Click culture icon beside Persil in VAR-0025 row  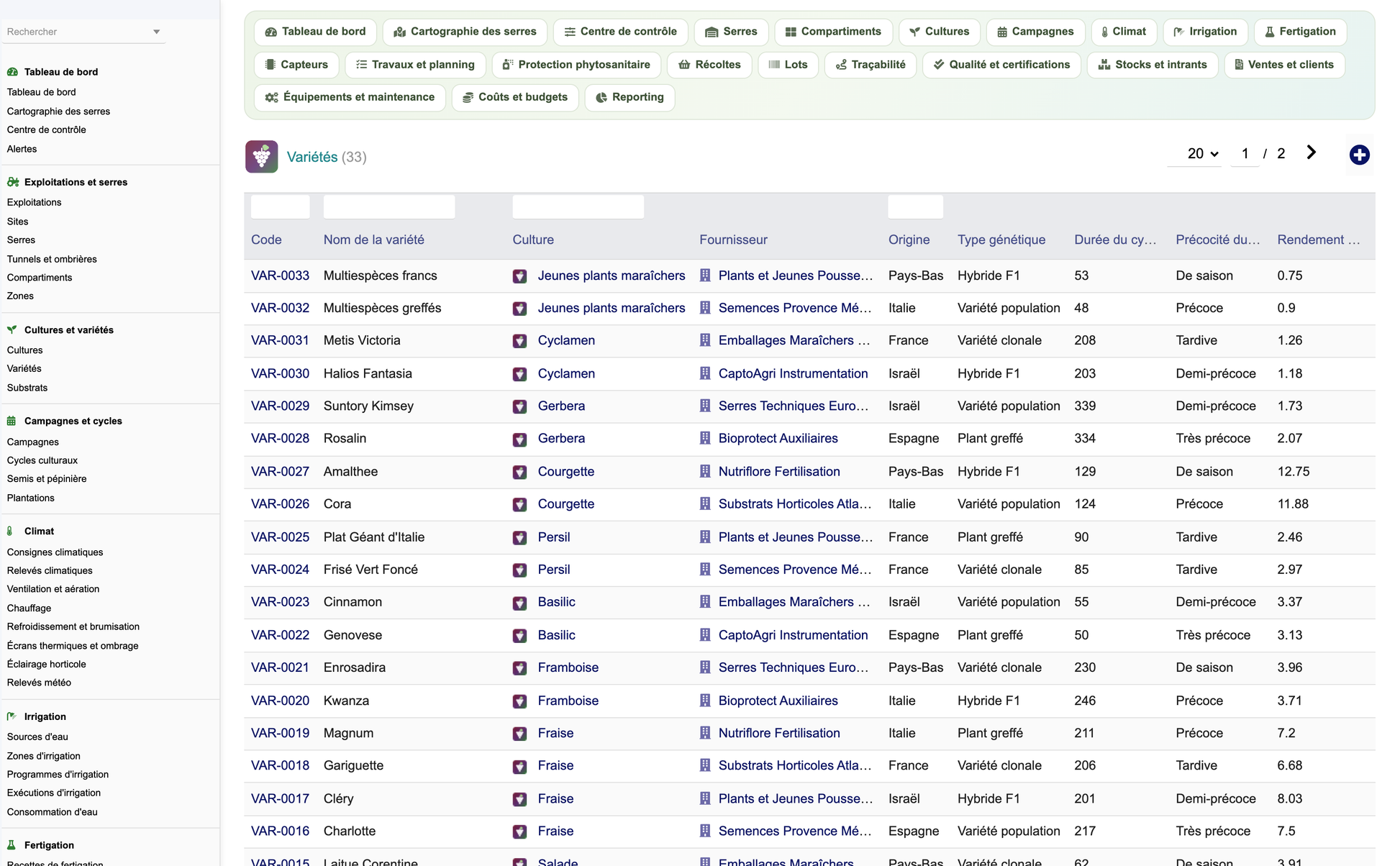519,537
